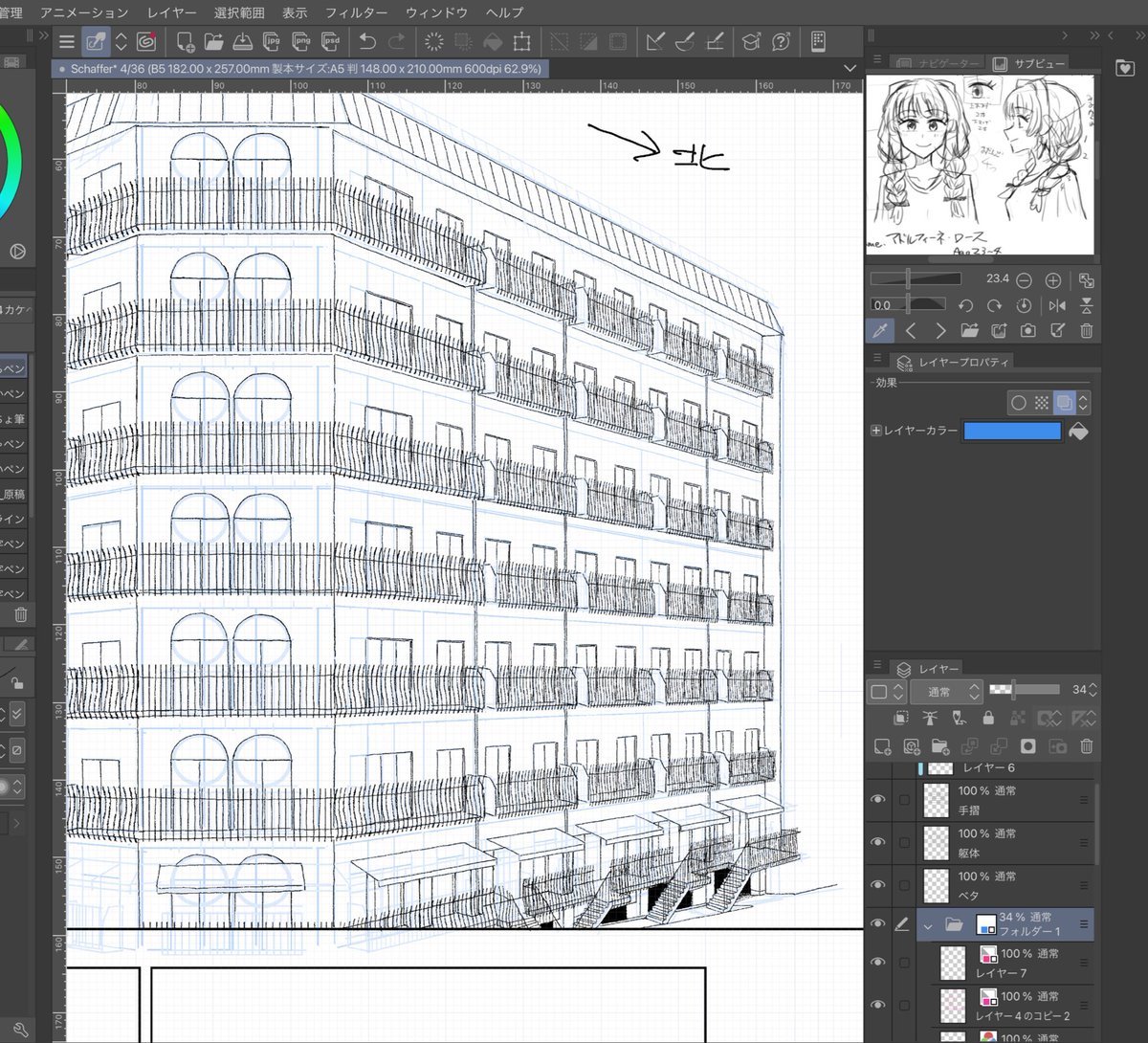Screen dimensions: 1148x1043
Task: Switch to the サブビュー tab
Action: 1029,63
